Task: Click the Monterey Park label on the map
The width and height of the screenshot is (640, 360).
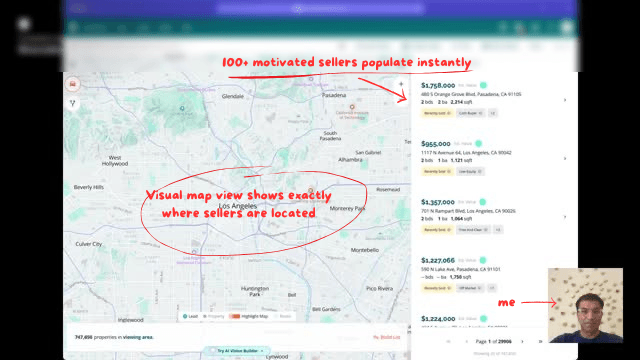Action: point(347,209)
